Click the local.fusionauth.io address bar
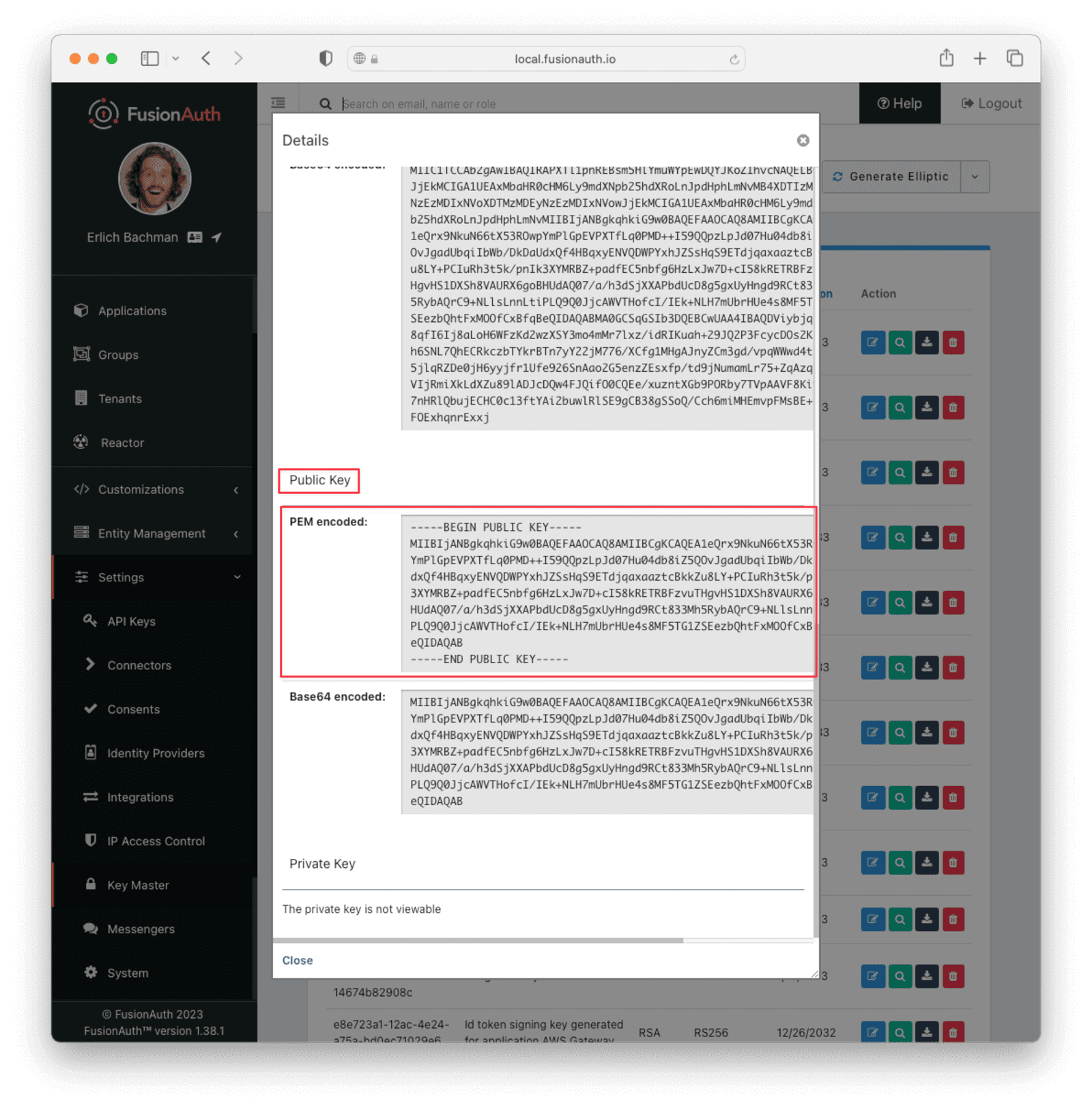The width and height of the screenshot is (1092, 1110). click(x=546, y=59)
